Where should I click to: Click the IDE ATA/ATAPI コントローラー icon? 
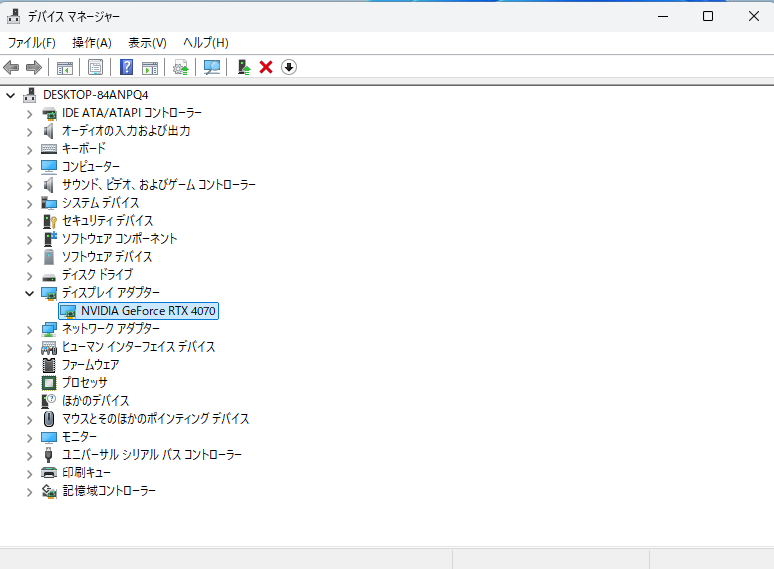(x=49, y=114)
